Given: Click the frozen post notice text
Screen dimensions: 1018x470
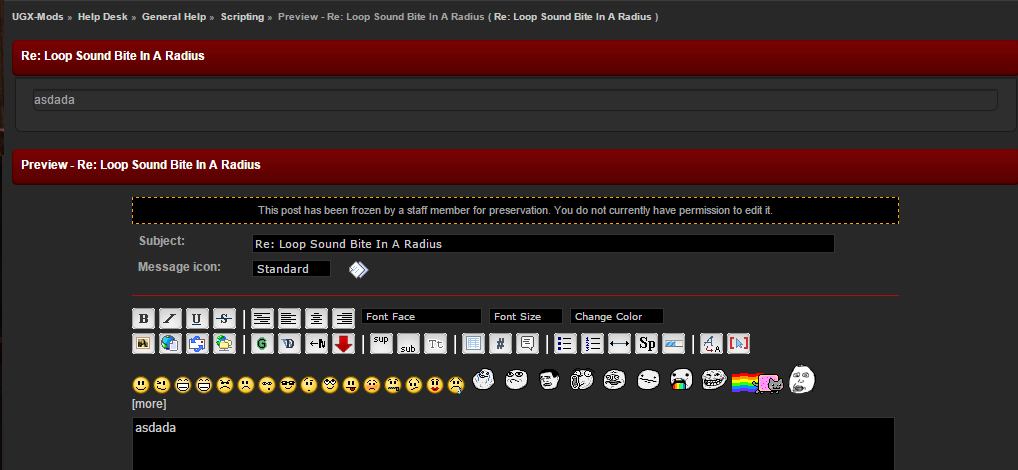Looking at the screenshot, I should click(x=515, y=210).
